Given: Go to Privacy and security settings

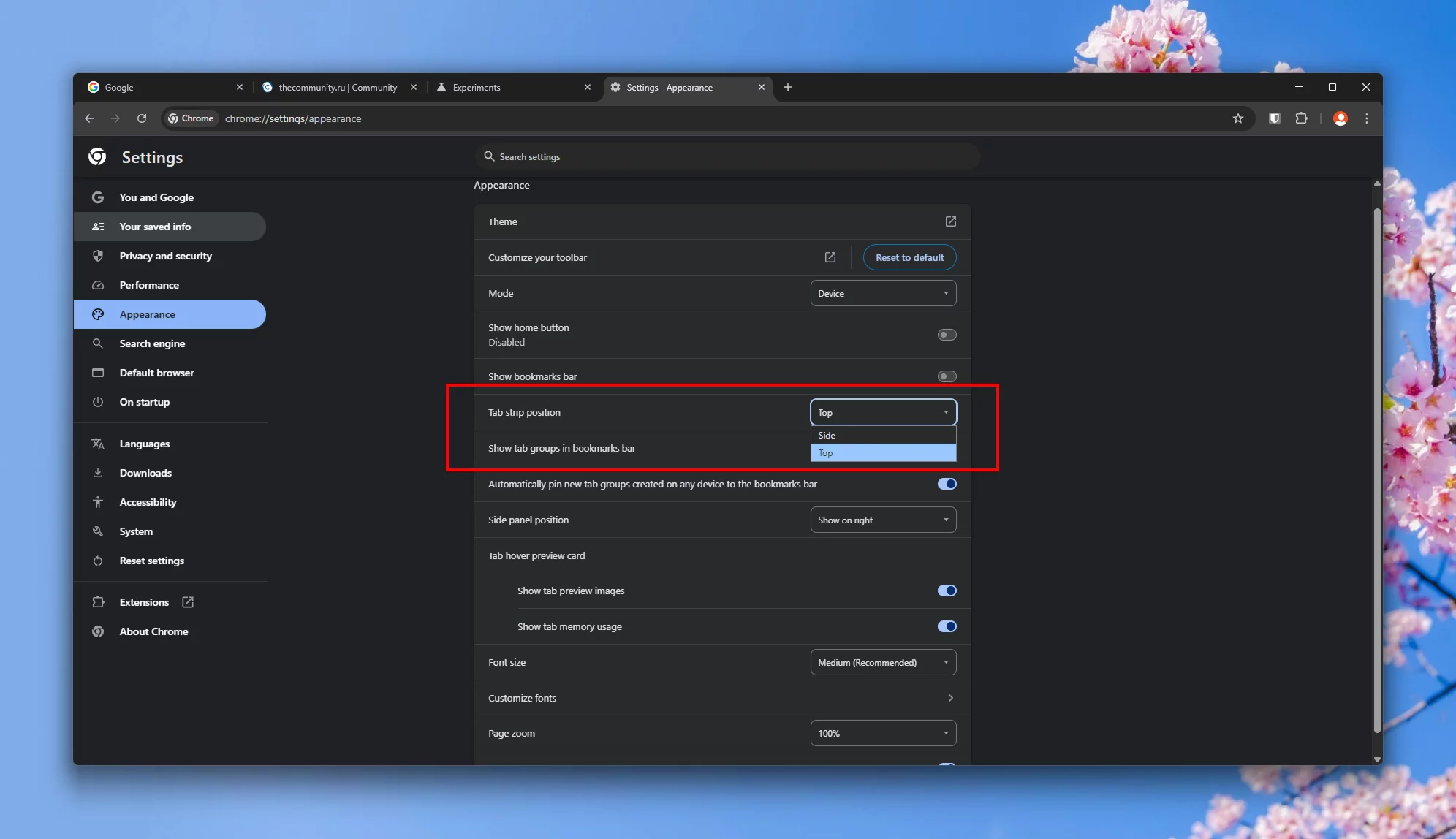Looking at the screenshot, I should [x=165, y=256].
